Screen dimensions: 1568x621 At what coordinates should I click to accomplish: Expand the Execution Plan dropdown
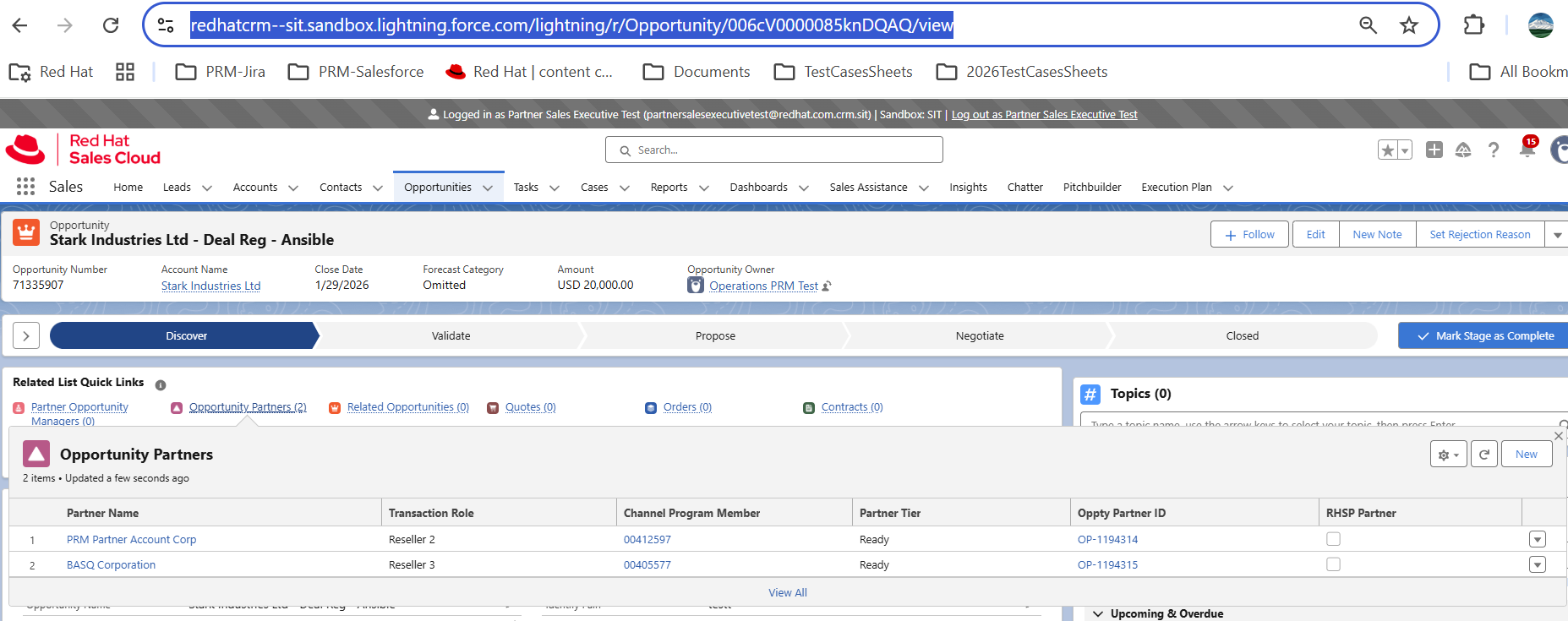pyautogui.click(x=1228, y=188)
